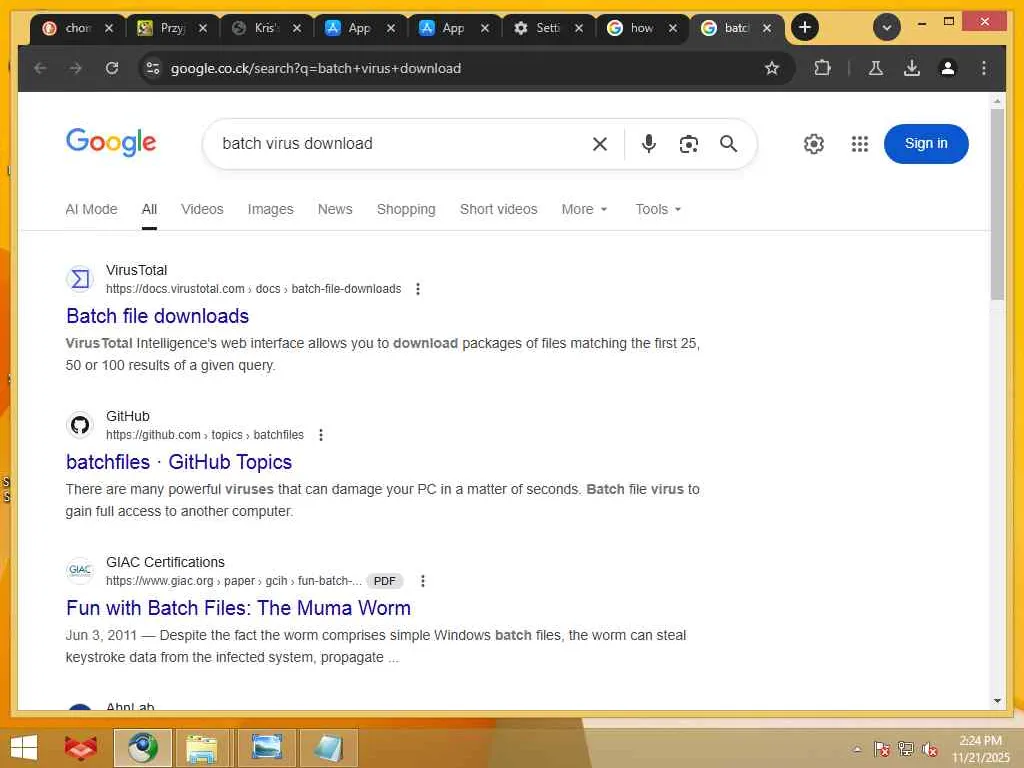Close the Settings browser tab
This screenshot has height=768, width=1024.
point(579,27)
